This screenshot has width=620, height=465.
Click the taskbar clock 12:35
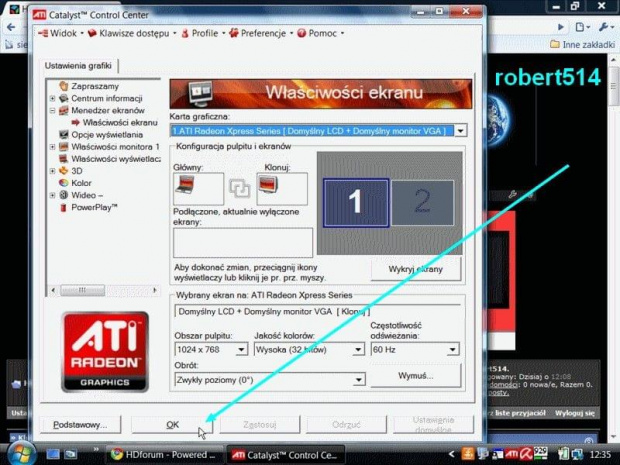coord(600,455)
